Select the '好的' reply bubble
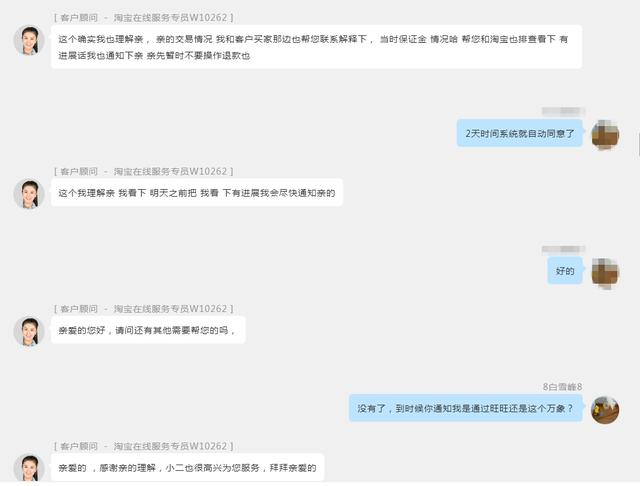Viewport: 640px width, 486px height. (565, 271)
